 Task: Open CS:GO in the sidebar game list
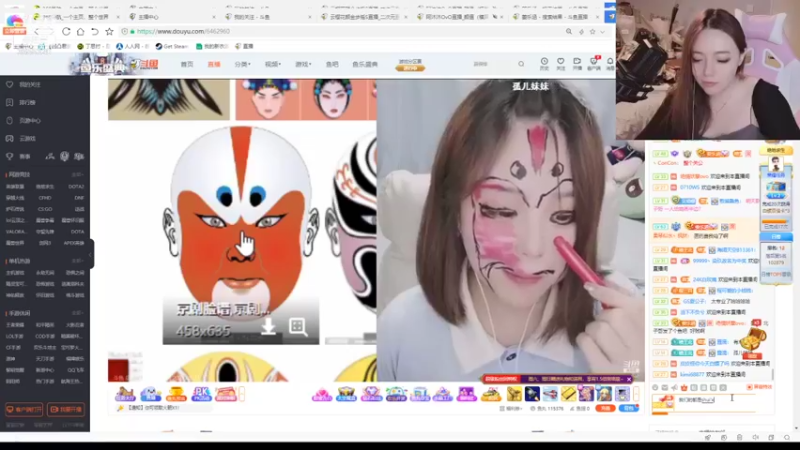pyautogui.click(x=45, y=209)
